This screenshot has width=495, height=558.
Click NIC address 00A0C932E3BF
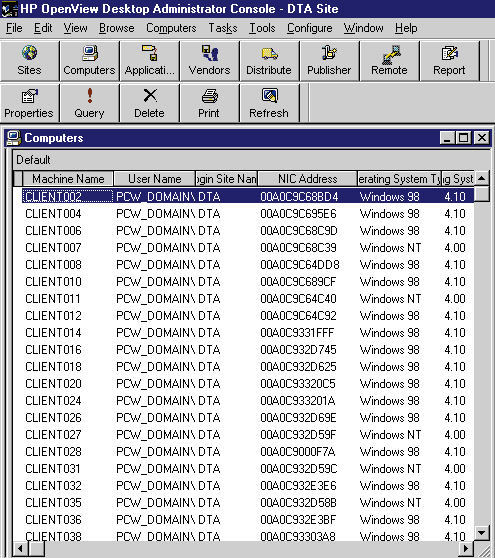point(298,520)
